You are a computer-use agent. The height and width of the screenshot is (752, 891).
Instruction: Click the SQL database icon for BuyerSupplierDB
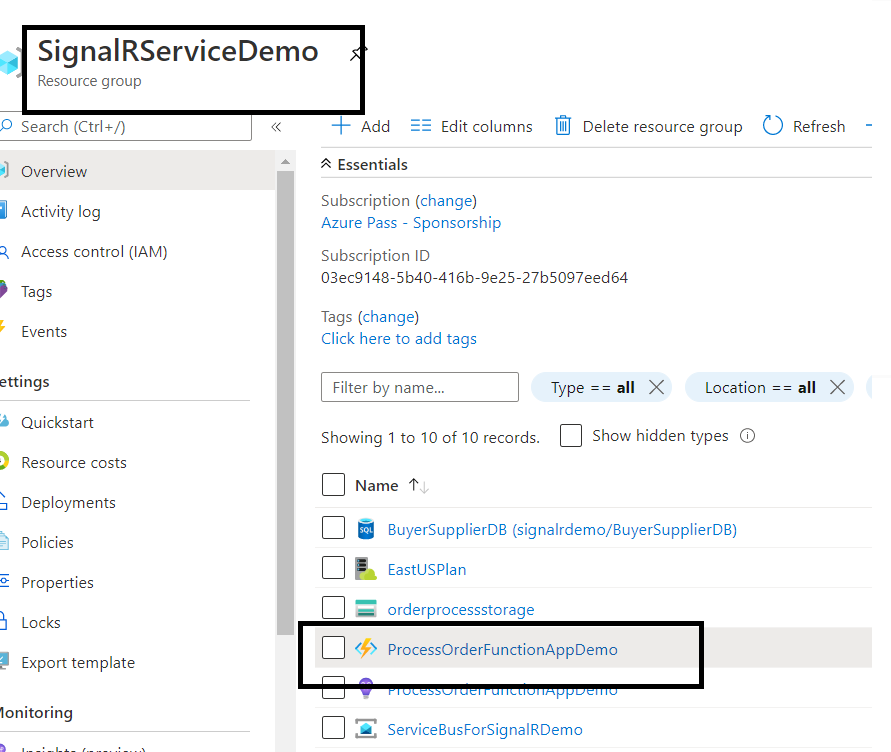tap(366, 529)
